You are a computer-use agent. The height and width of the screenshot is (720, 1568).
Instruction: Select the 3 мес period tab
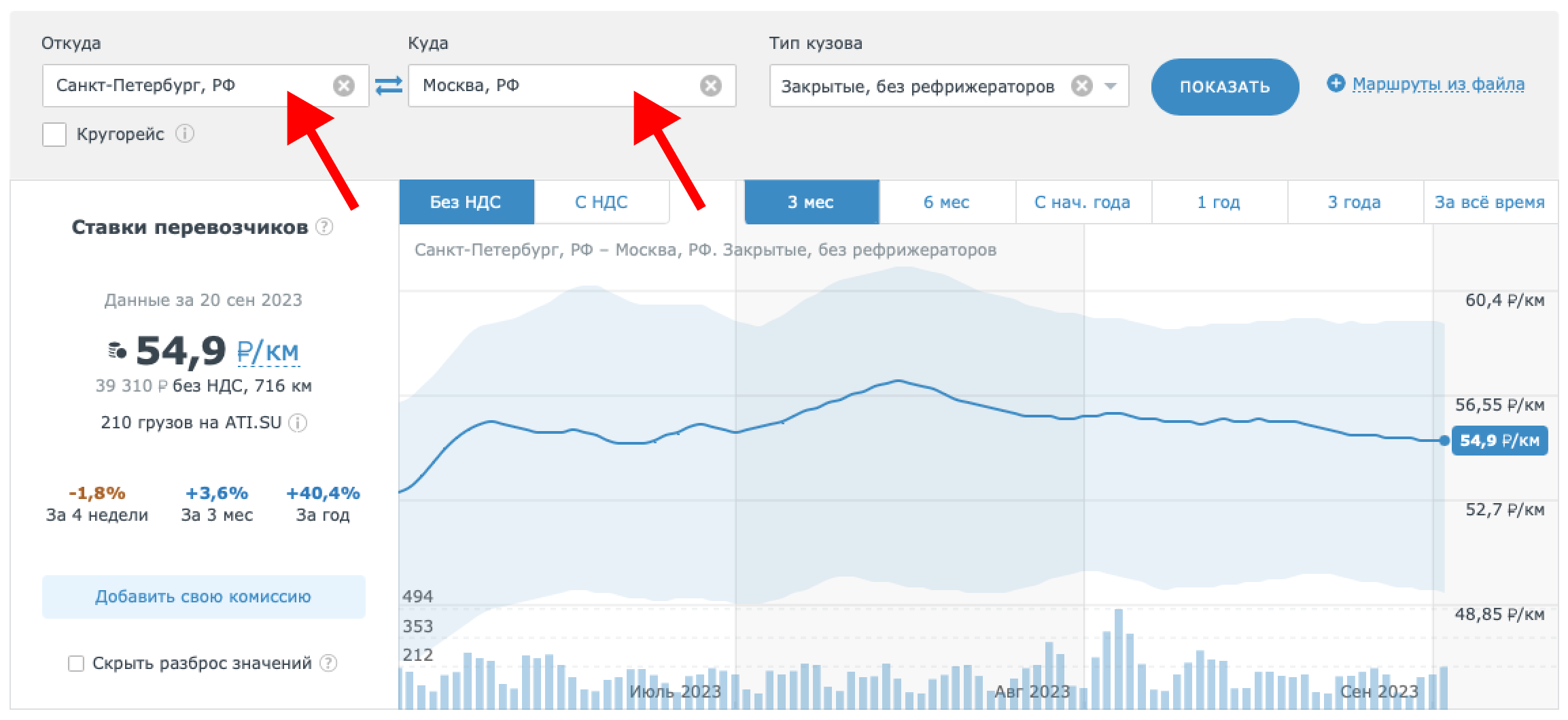point(812,202)
